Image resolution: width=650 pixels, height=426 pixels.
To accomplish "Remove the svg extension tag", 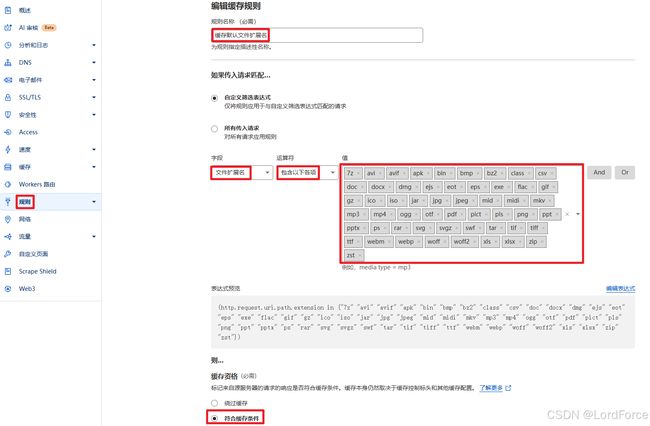I will pos(429,228).
